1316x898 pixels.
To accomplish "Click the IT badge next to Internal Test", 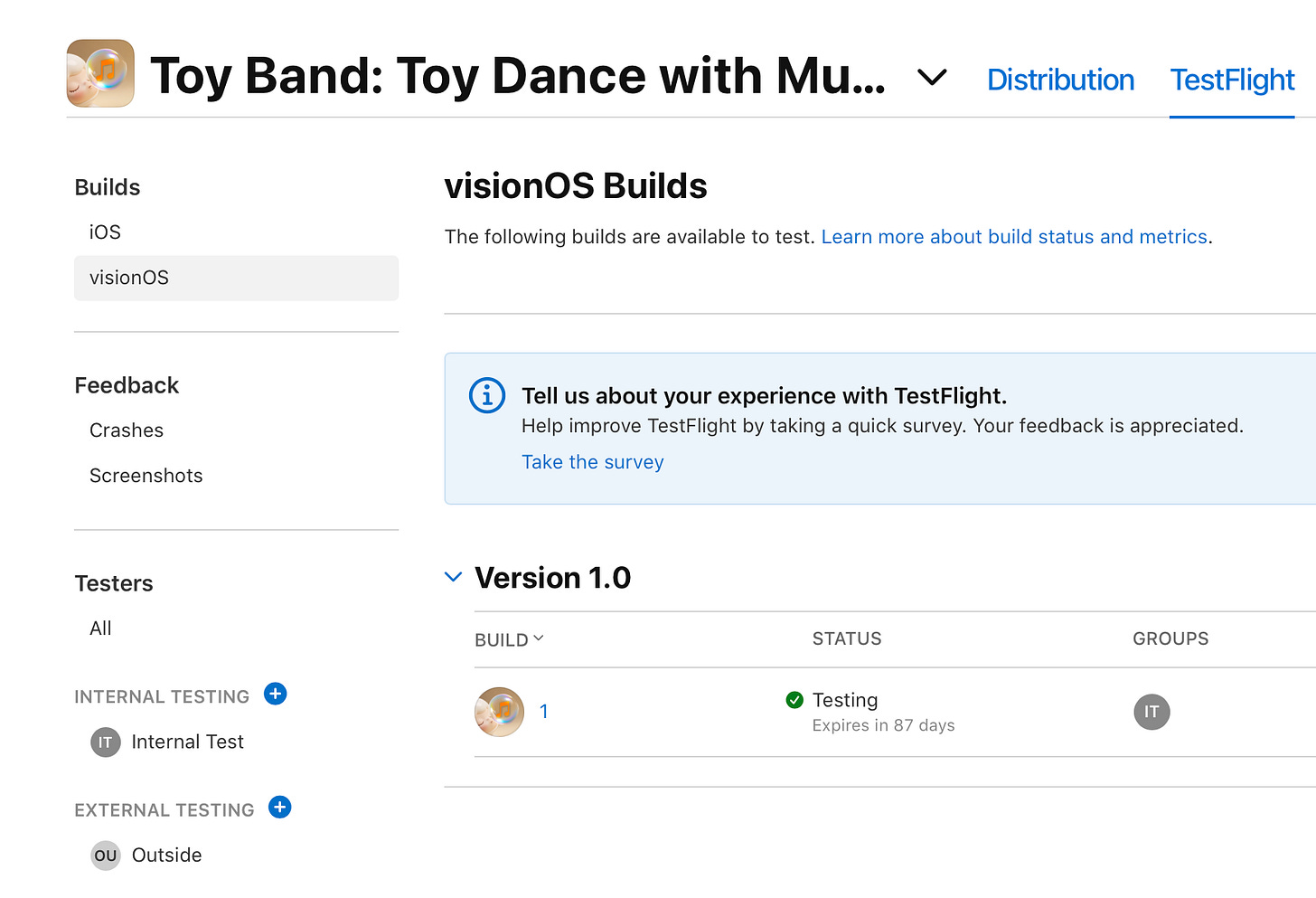I will click(105, 742).
